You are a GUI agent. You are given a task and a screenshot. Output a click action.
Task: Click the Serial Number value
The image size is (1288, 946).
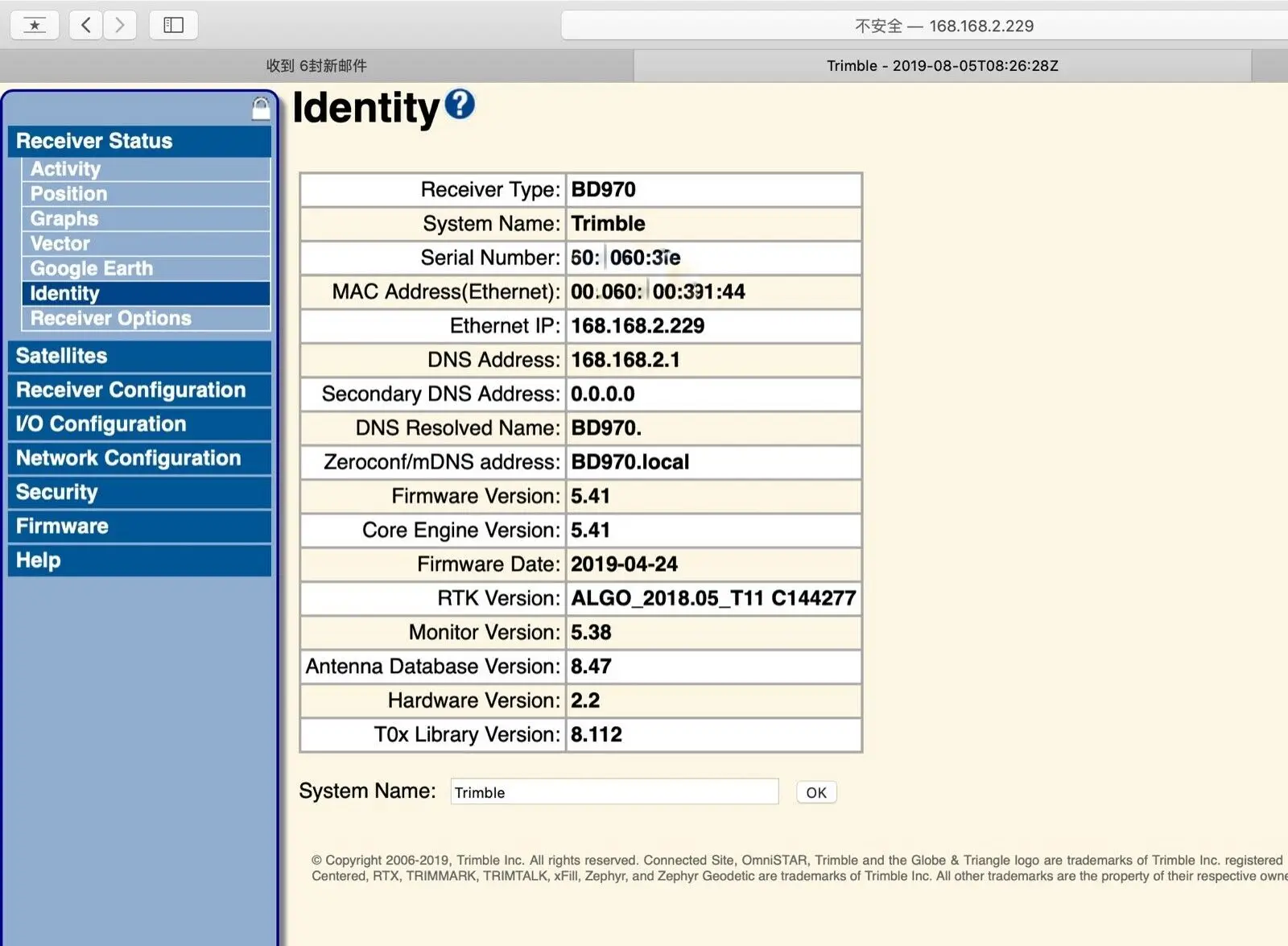(626, 258)
